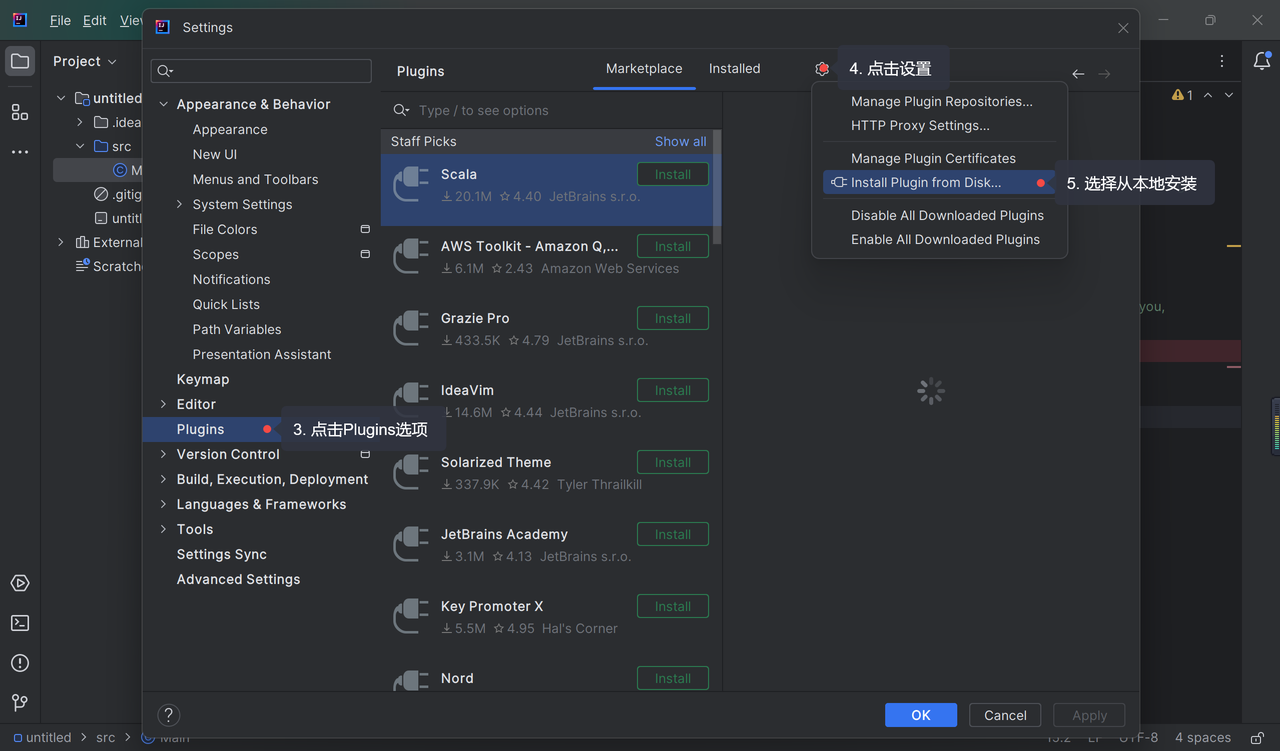Click the plugin search field
The height and width of the screenshot is (751, 1280).
click(560, 111)
